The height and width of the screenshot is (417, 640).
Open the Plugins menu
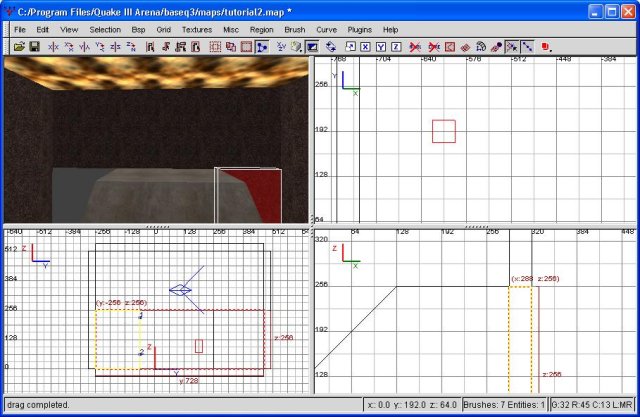(x=360, y=30)
